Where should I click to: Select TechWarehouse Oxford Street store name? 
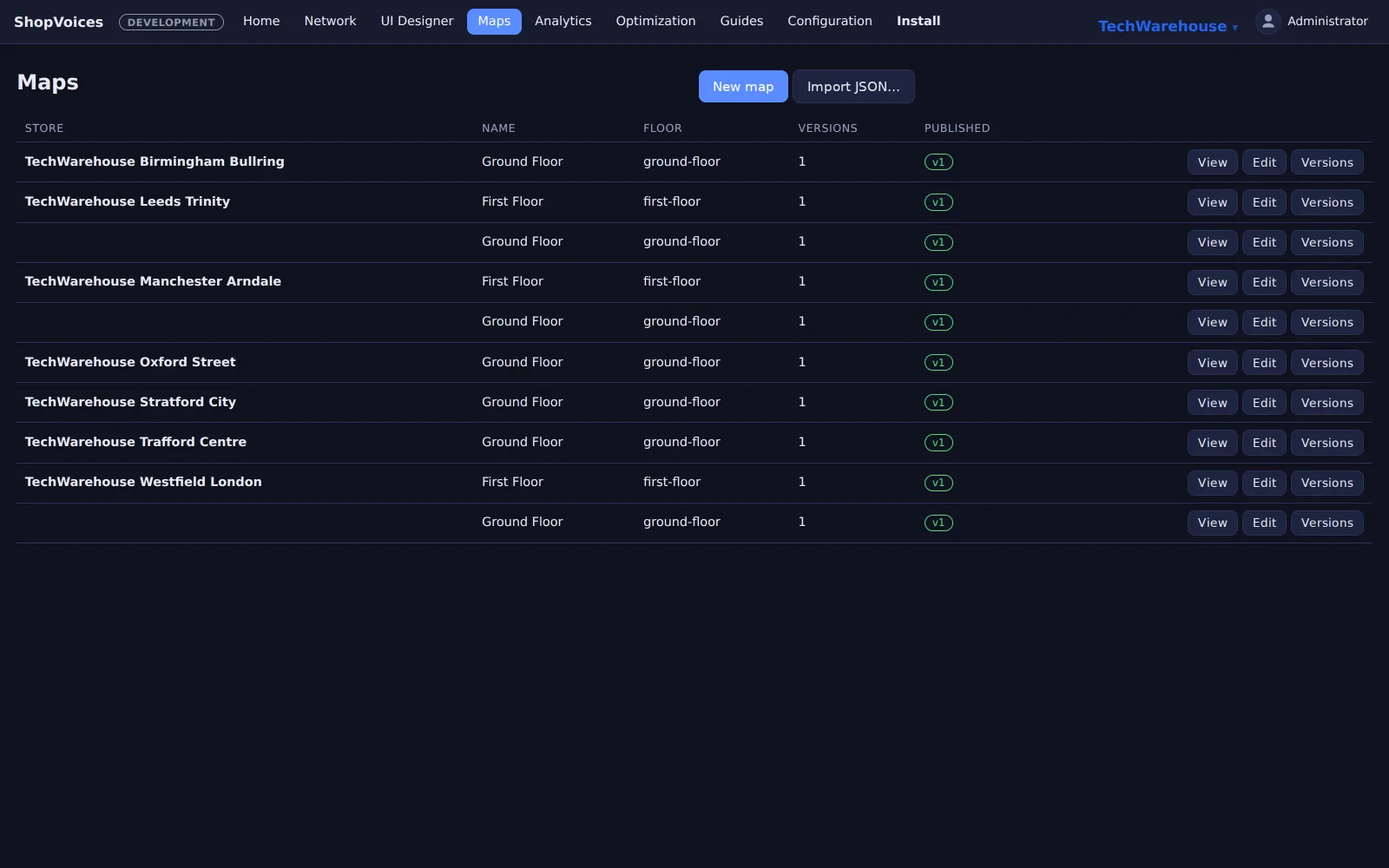tap(130, 362)
